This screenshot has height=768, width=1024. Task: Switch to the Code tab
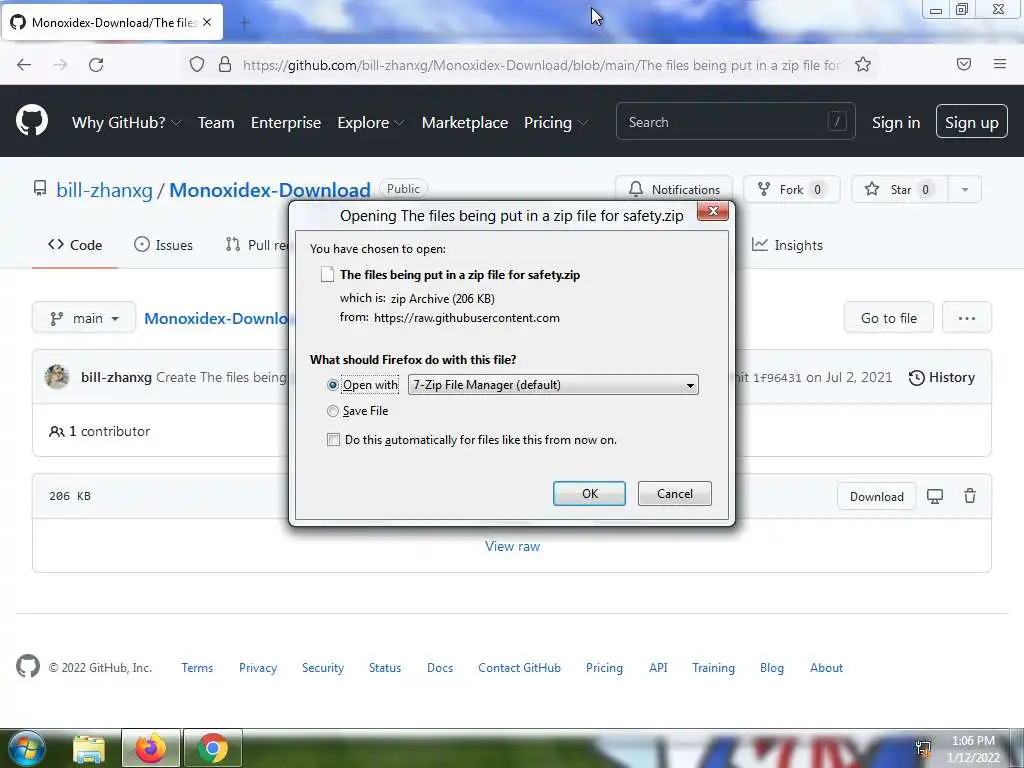75,245
